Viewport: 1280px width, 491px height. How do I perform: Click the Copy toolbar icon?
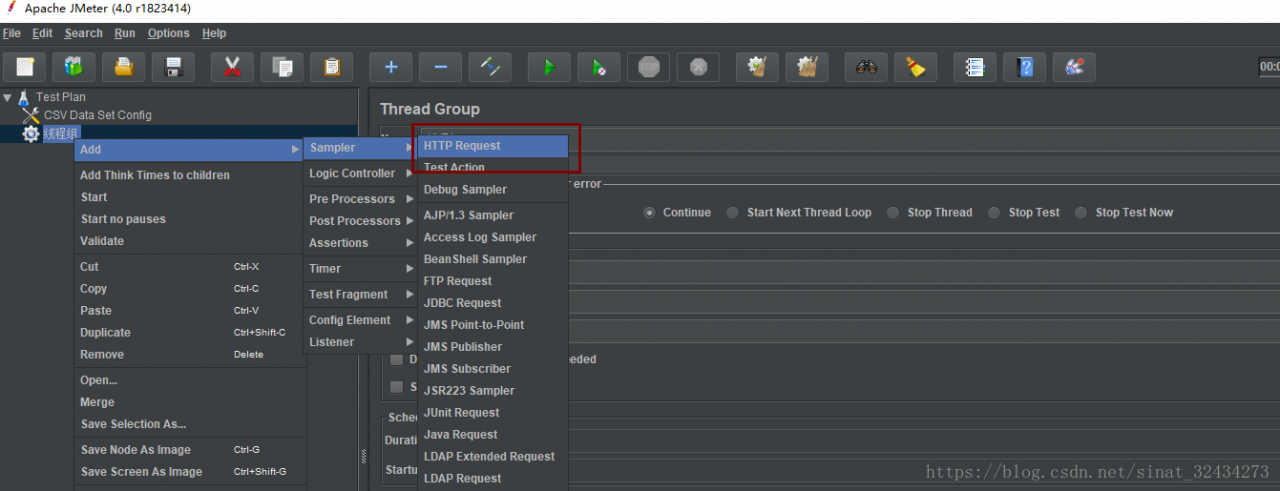click(282, 67)
